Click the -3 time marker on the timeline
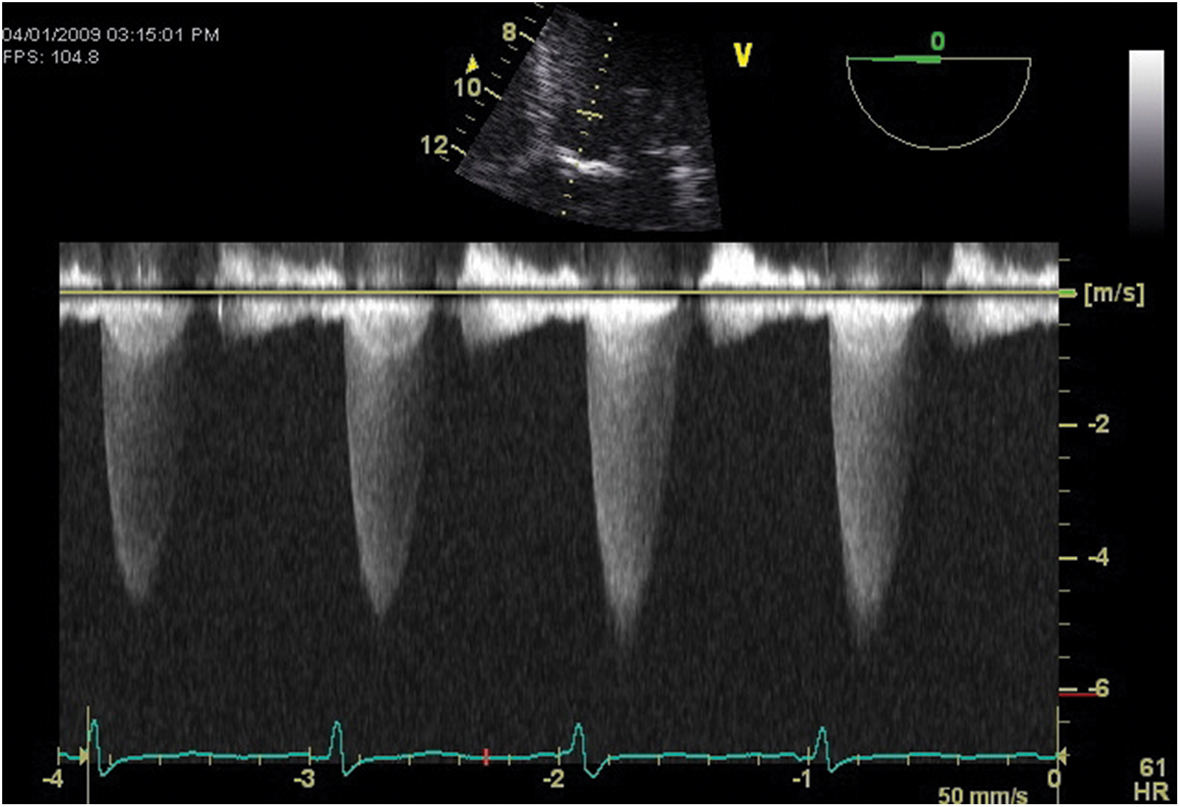Viewport: 1180px width, 807px height. 307,779
